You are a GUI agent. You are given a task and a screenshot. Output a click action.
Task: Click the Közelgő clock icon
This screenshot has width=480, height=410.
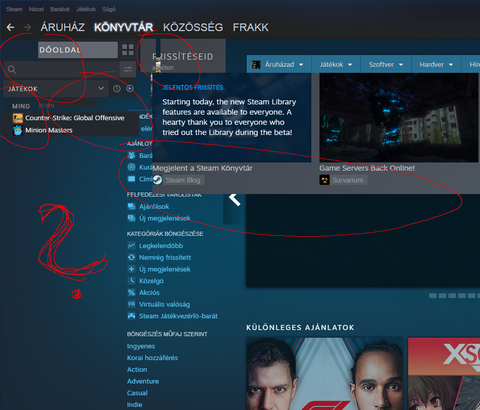[131, 281]
